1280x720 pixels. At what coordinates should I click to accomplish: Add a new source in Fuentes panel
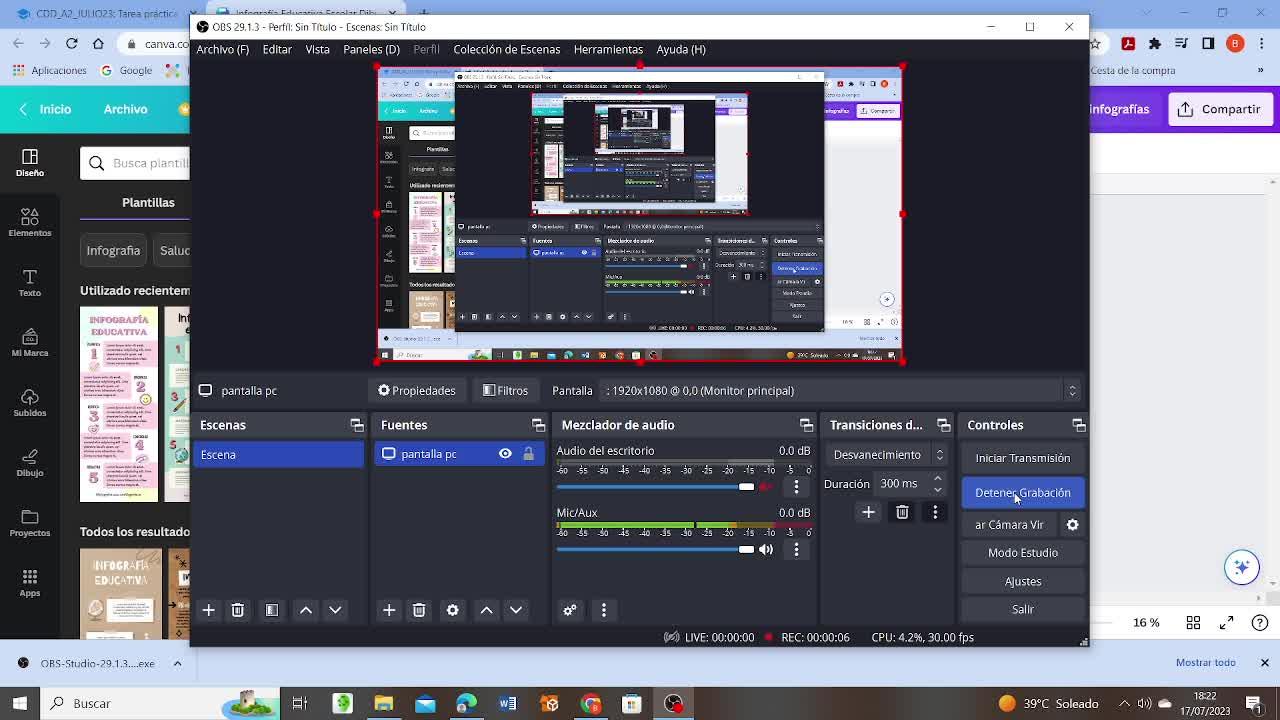(x=389, y=610)
